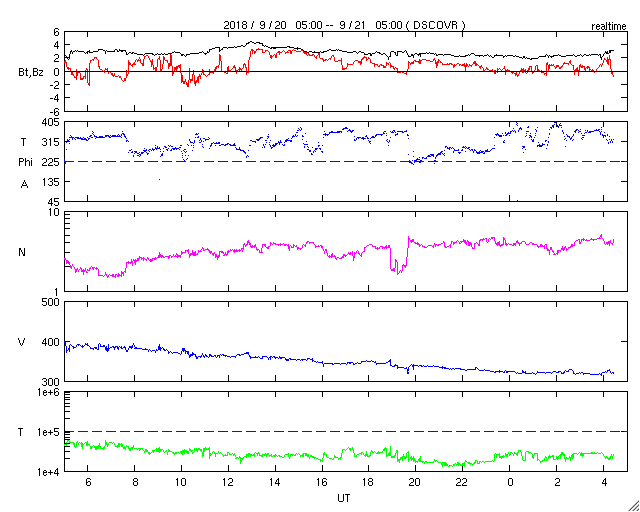The width and height of the screenshot is (640, 512).
Task: Click the '8' hour label on the time axis
Action: click(135, 482)
